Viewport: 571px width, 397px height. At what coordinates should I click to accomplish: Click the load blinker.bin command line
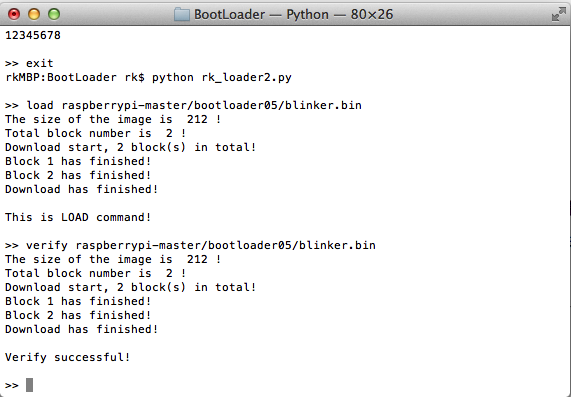pyautogui.click(x=183, y=106)
